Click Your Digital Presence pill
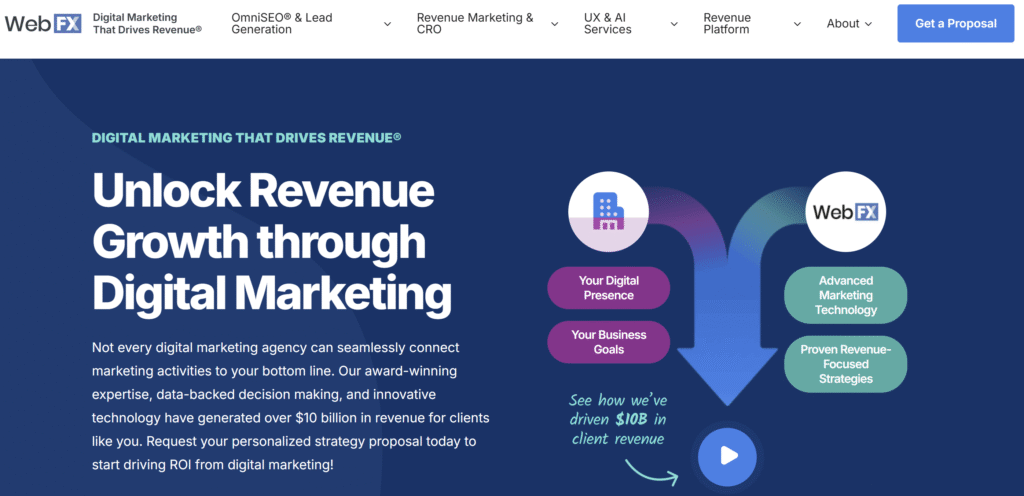This screenshot has height=496, width=1024. (x=609, y=288)
